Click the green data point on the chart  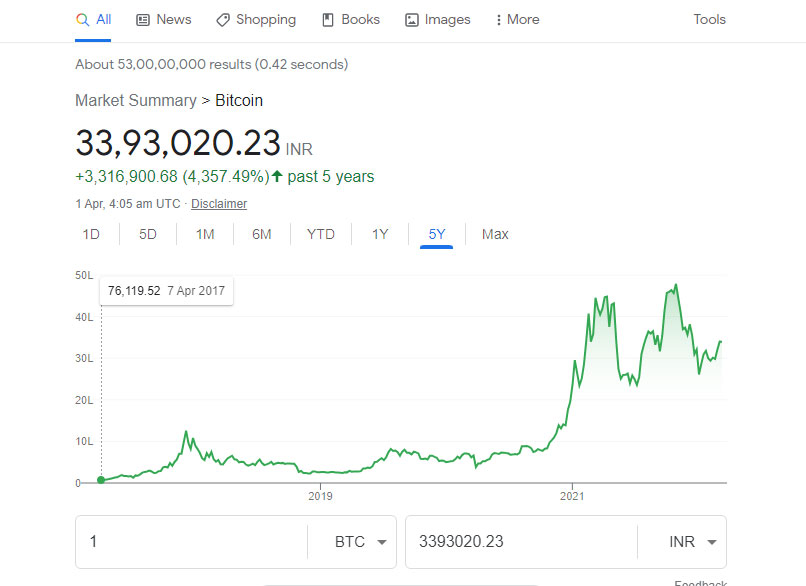pos(101,480)
